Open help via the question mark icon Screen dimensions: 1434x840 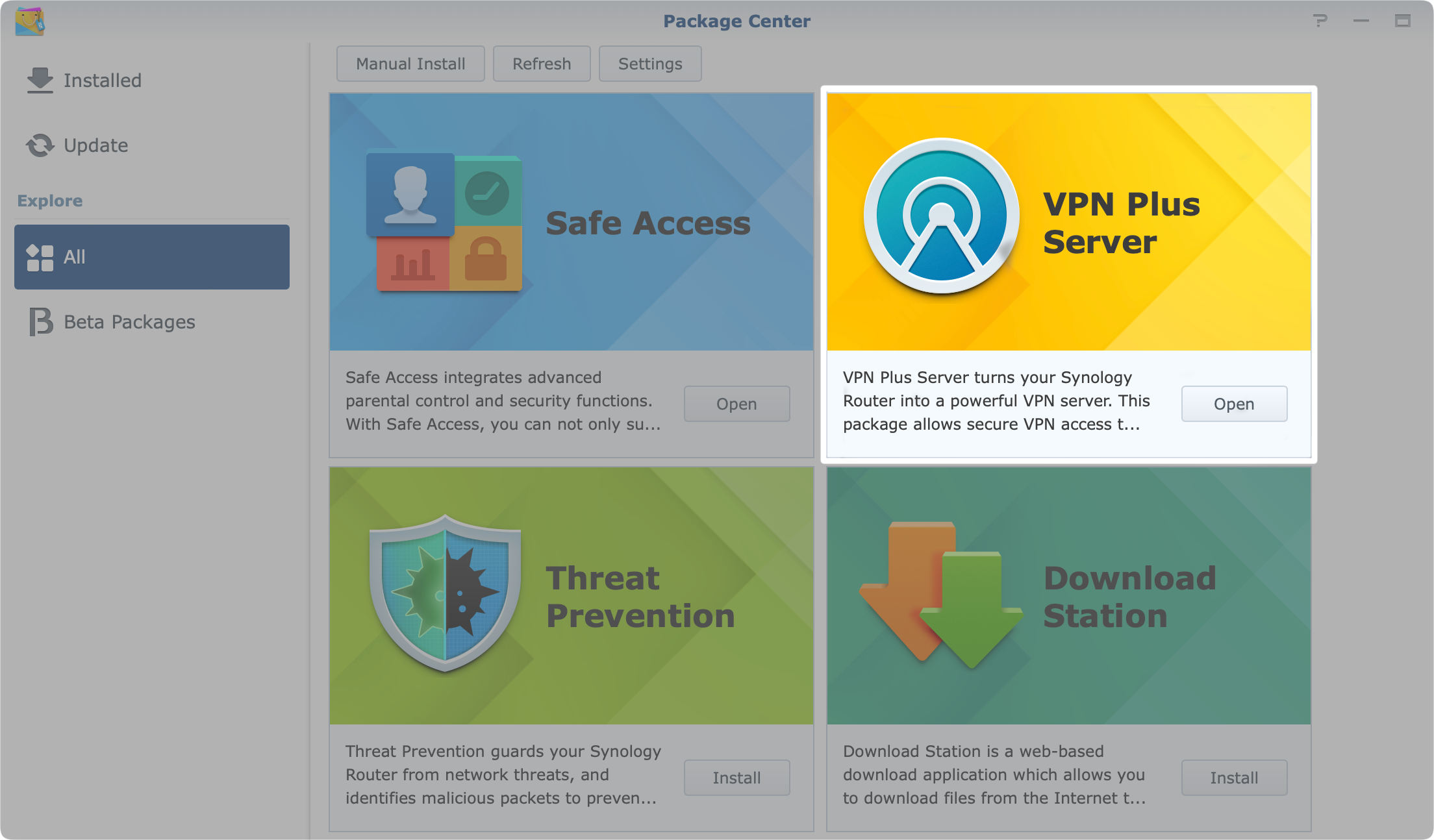click(x=1320, y=21)
